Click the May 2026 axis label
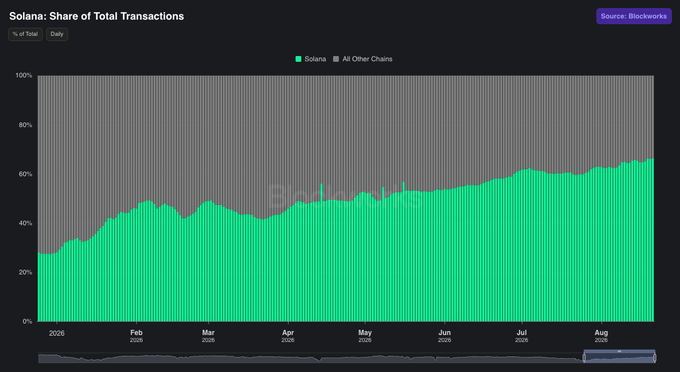The image size is (680, 372). 365,336
